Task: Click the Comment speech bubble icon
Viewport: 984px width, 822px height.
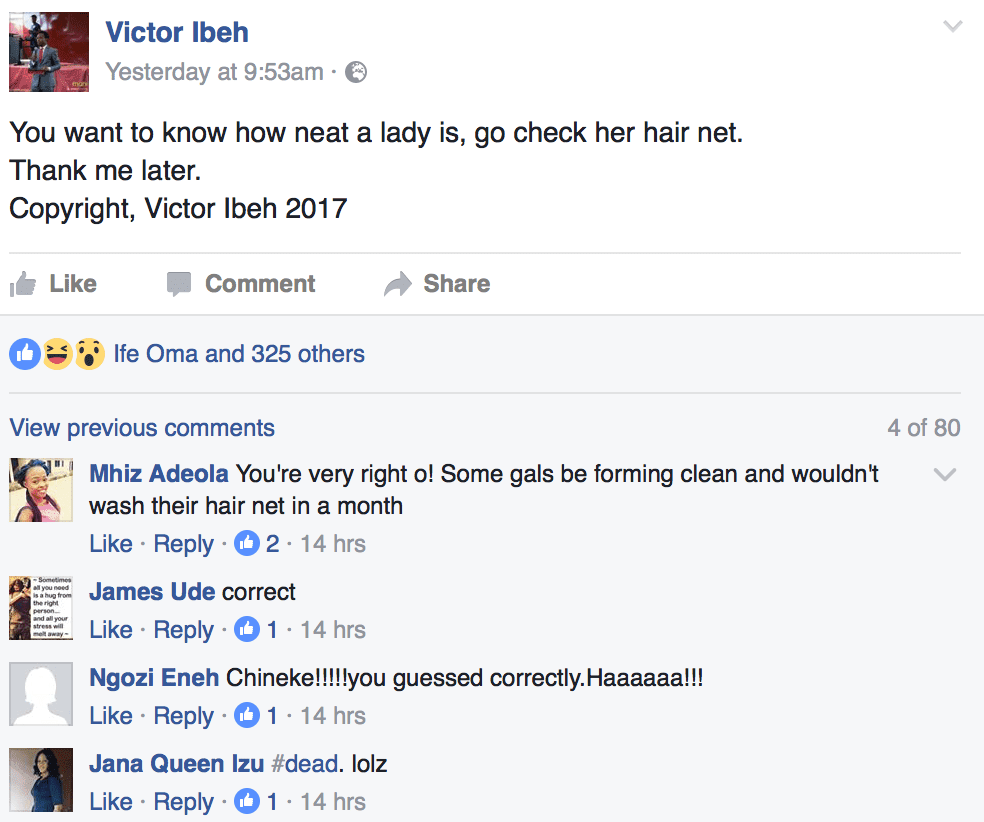Action: [x=179, y=284]
